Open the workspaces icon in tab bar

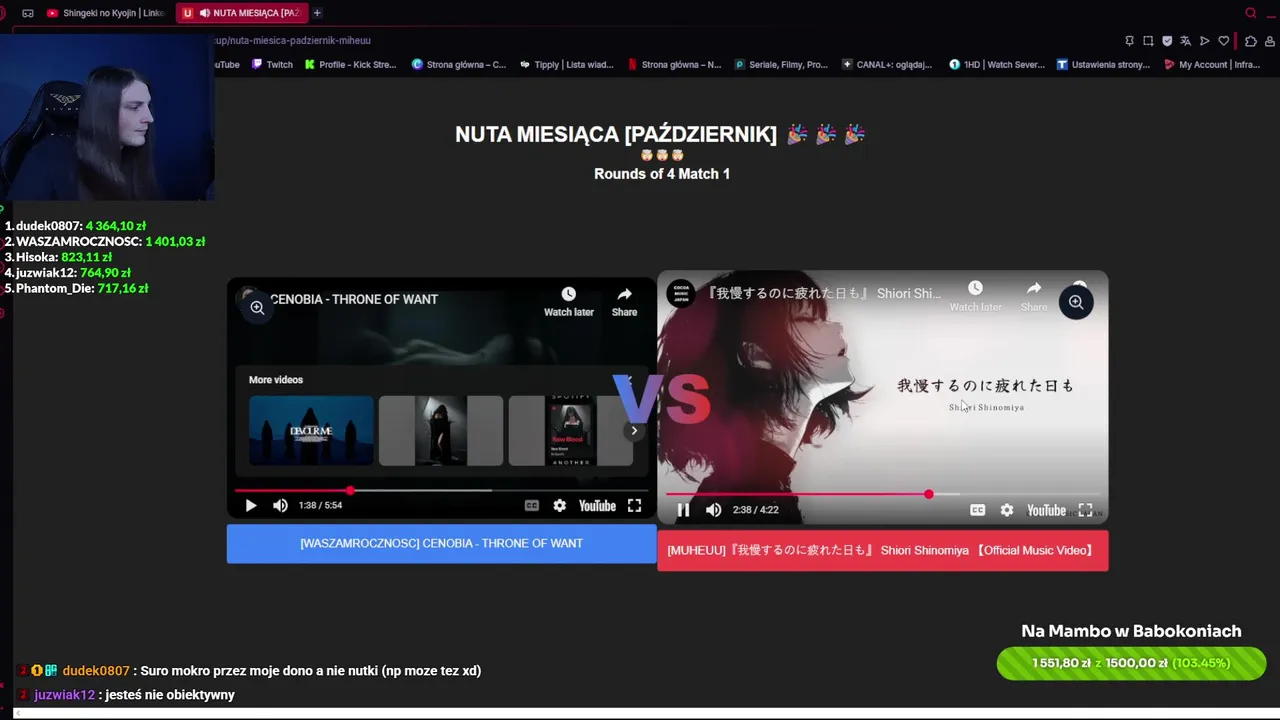tap(28, 13)
